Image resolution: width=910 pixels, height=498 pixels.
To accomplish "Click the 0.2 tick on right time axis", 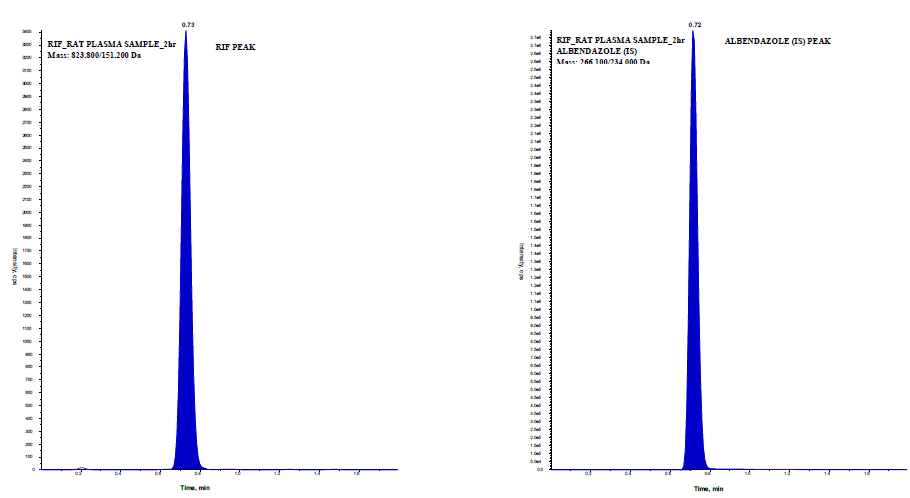I will (588, 474).
